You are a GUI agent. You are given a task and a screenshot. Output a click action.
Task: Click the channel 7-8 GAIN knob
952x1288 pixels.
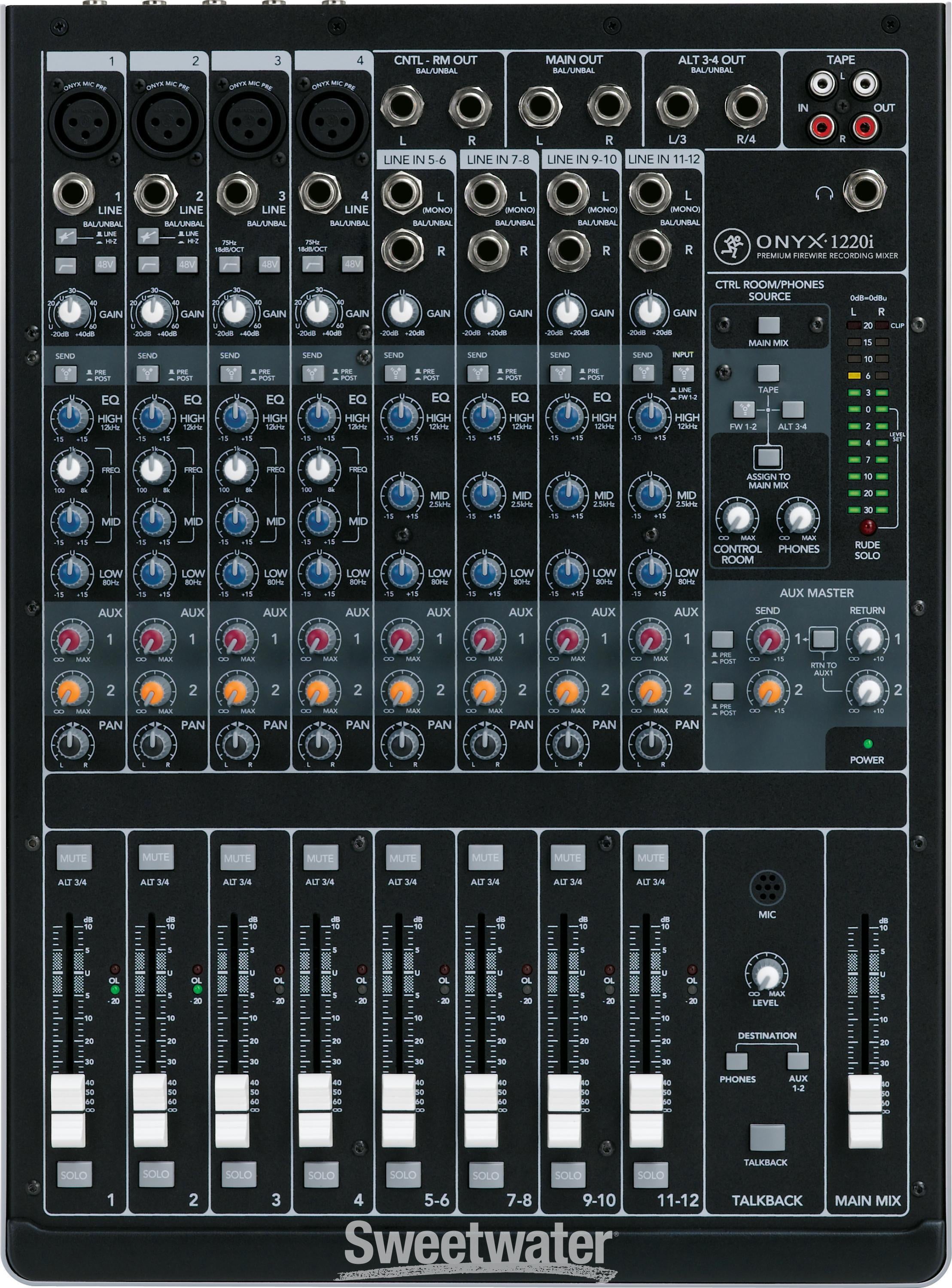(x=485, y=313)
